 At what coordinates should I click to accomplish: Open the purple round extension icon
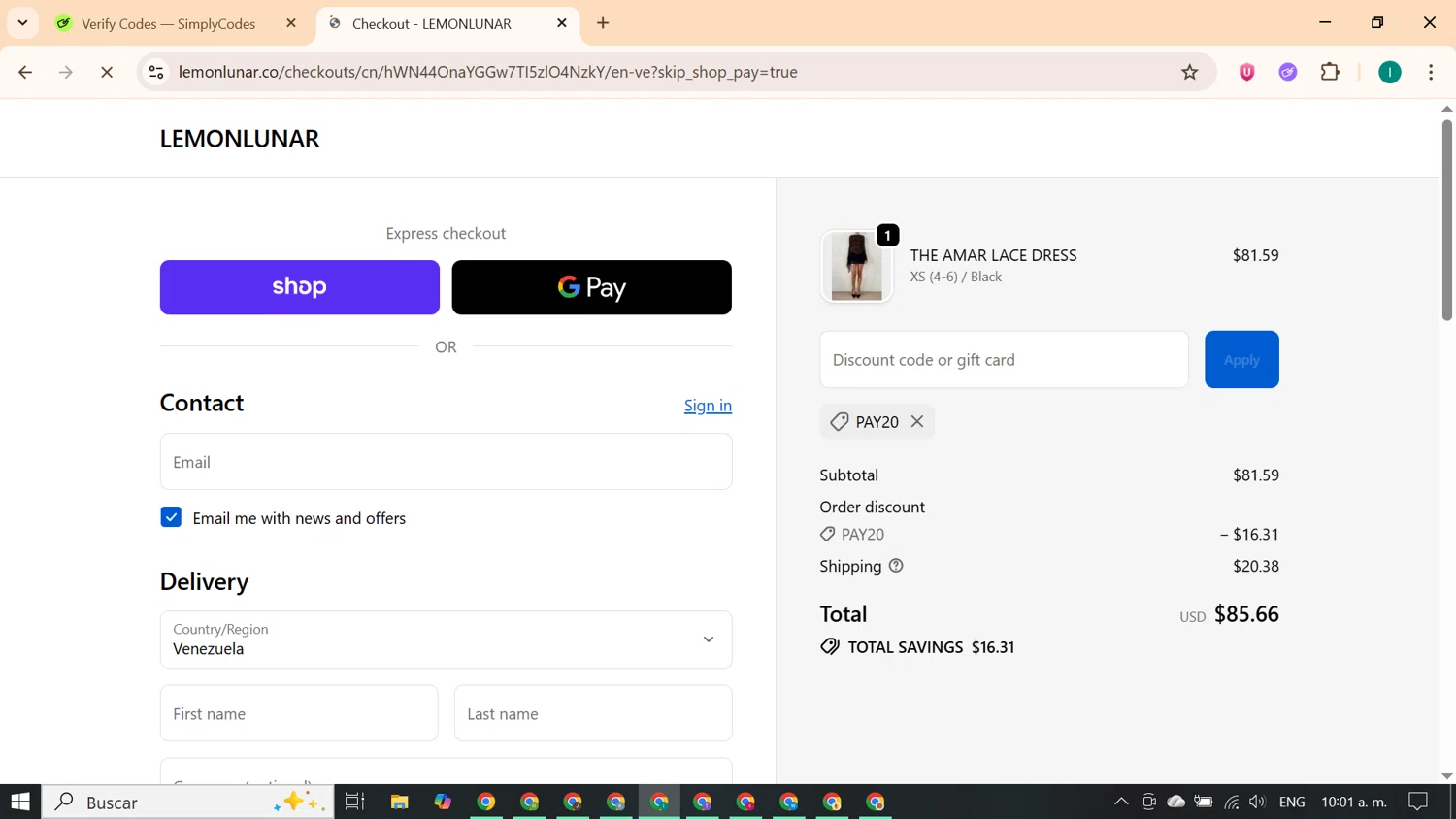point(1287,72)
